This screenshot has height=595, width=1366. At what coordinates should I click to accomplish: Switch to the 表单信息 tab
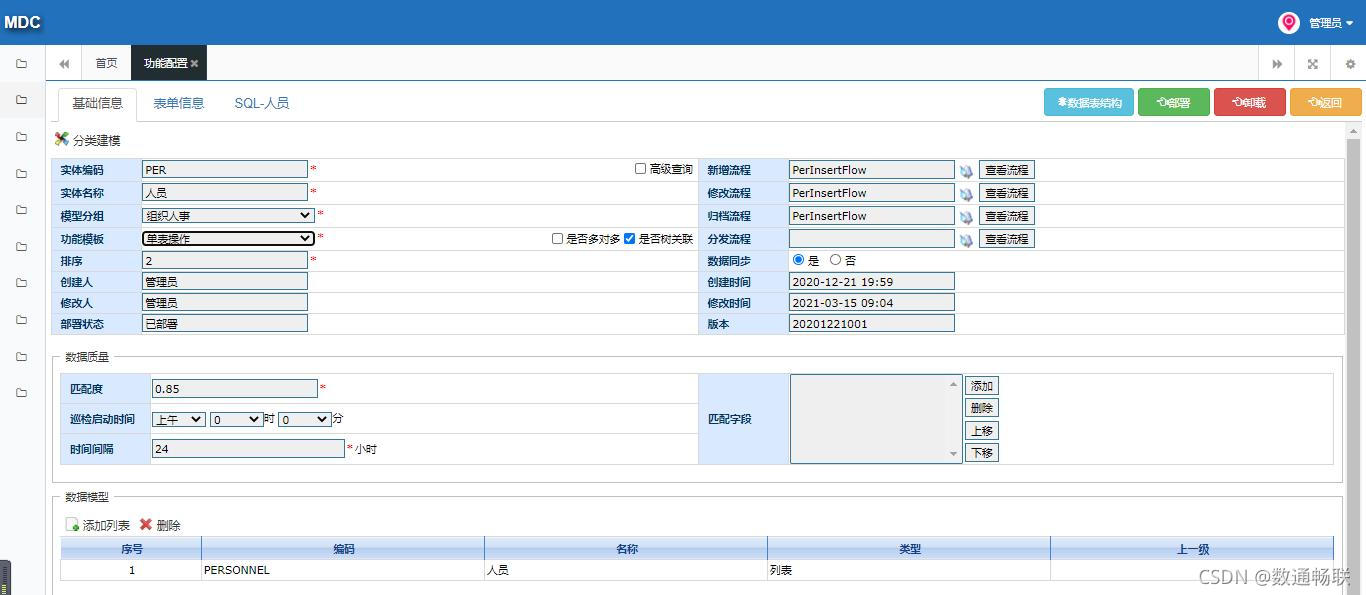coord(178,103)
